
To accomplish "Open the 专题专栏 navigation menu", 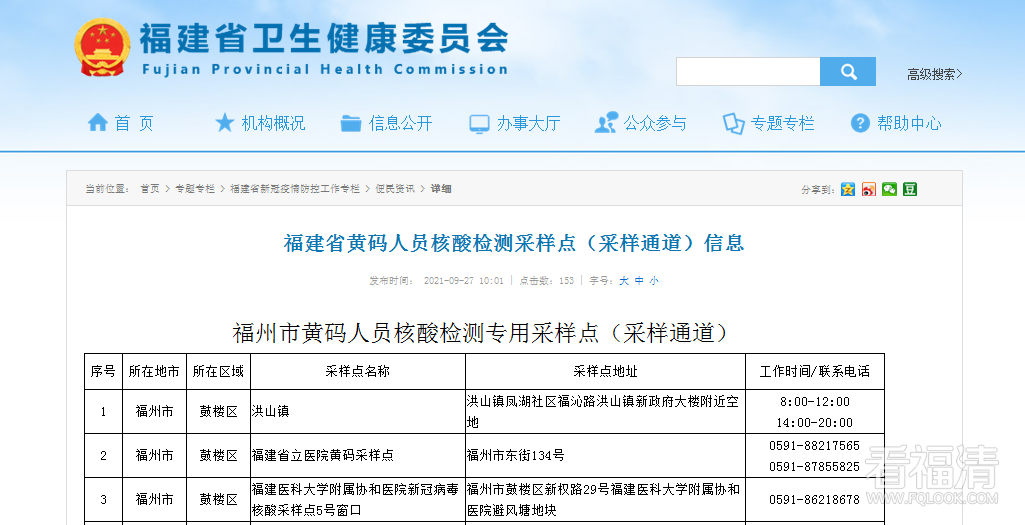I will (x=782, y=123).
